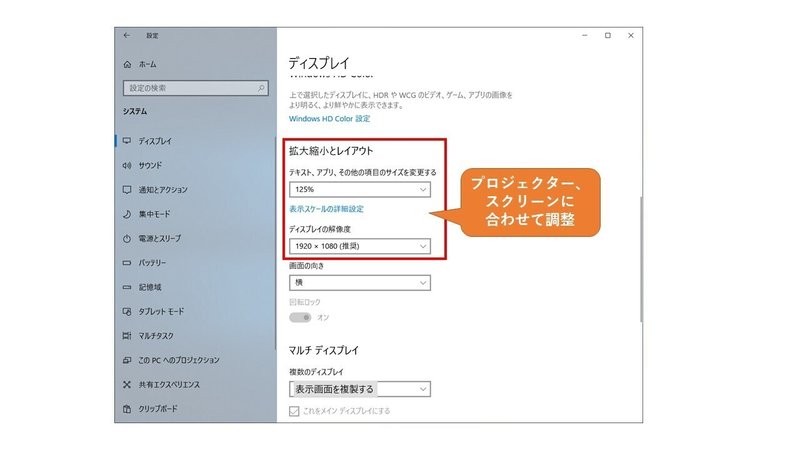The image size is (800, 450).
Task: Open the 1920 × 1080 resolution dropdown
Action: [360, 246]
